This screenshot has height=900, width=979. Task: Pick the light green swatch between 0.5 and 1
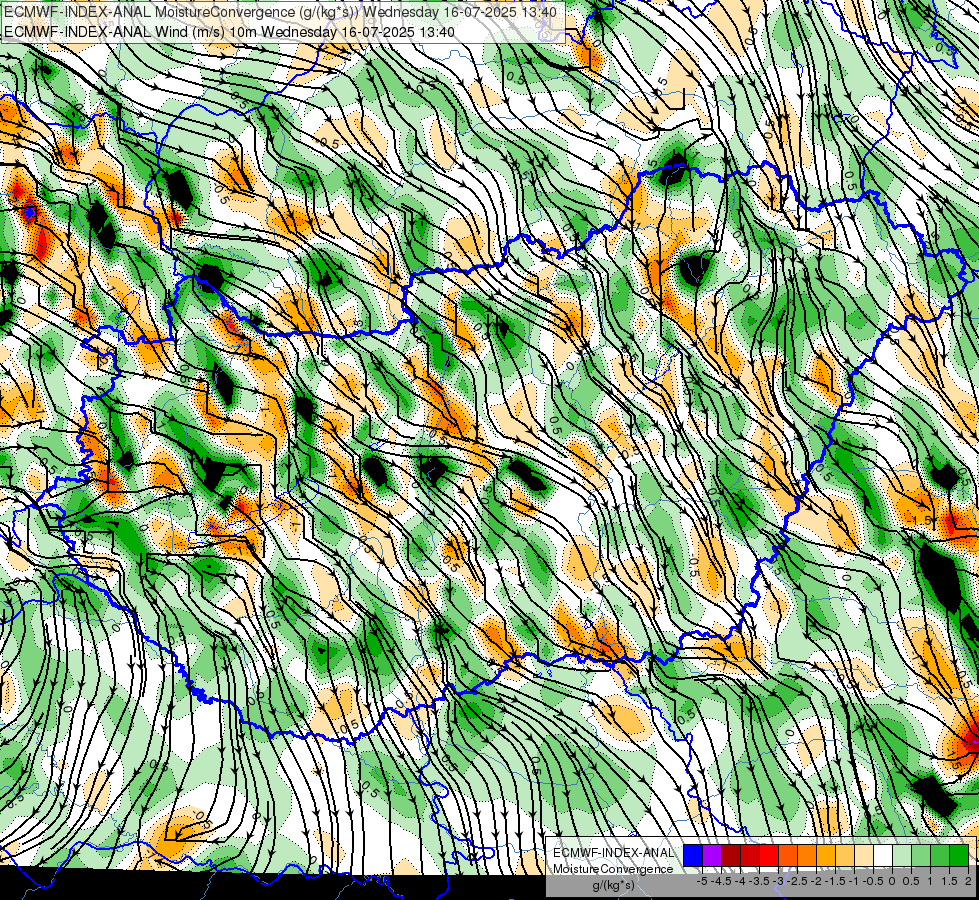[x=920, y=856]
